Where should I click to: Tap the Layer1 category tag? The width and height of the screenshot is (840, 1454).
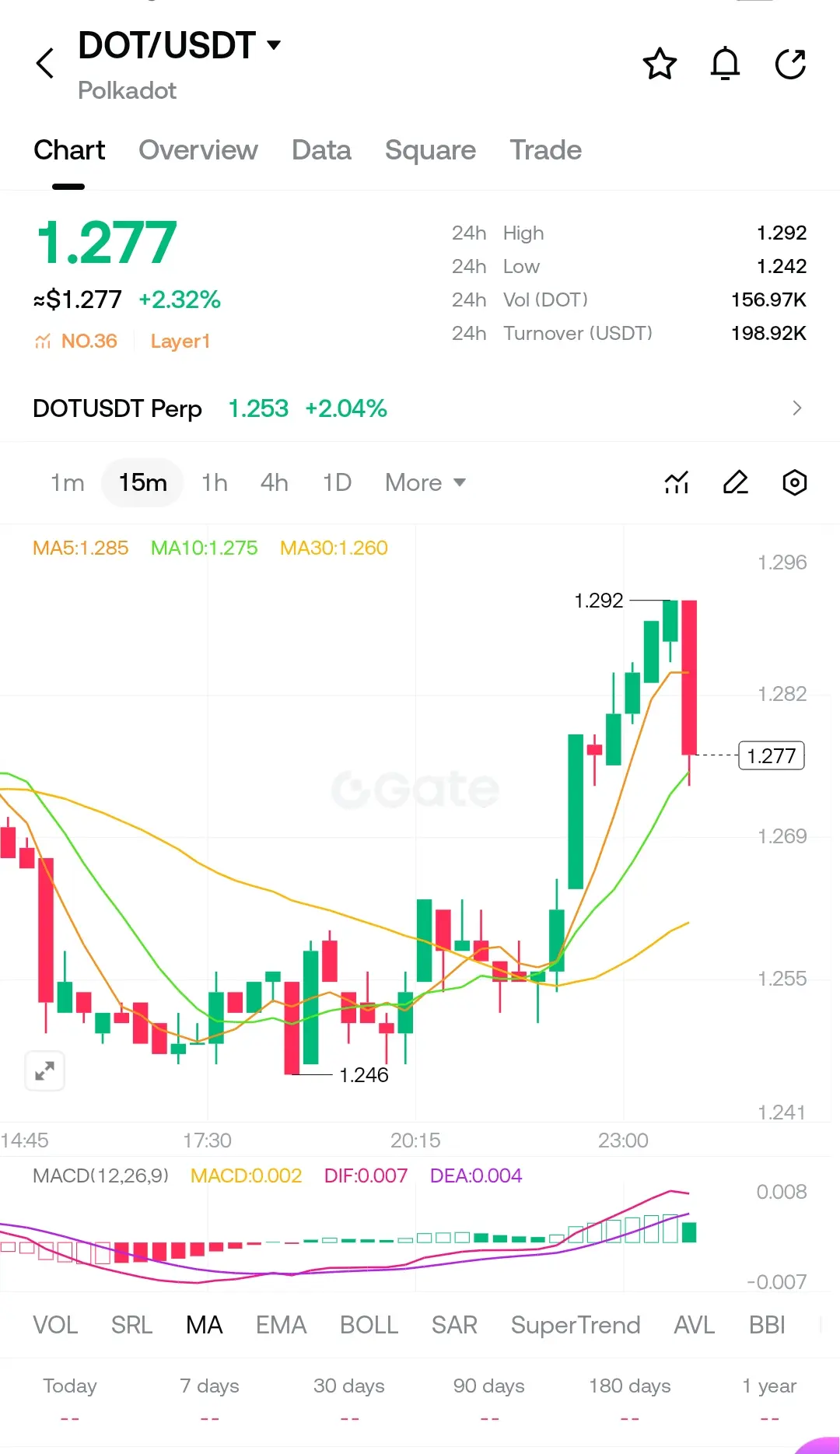(180, 342)
